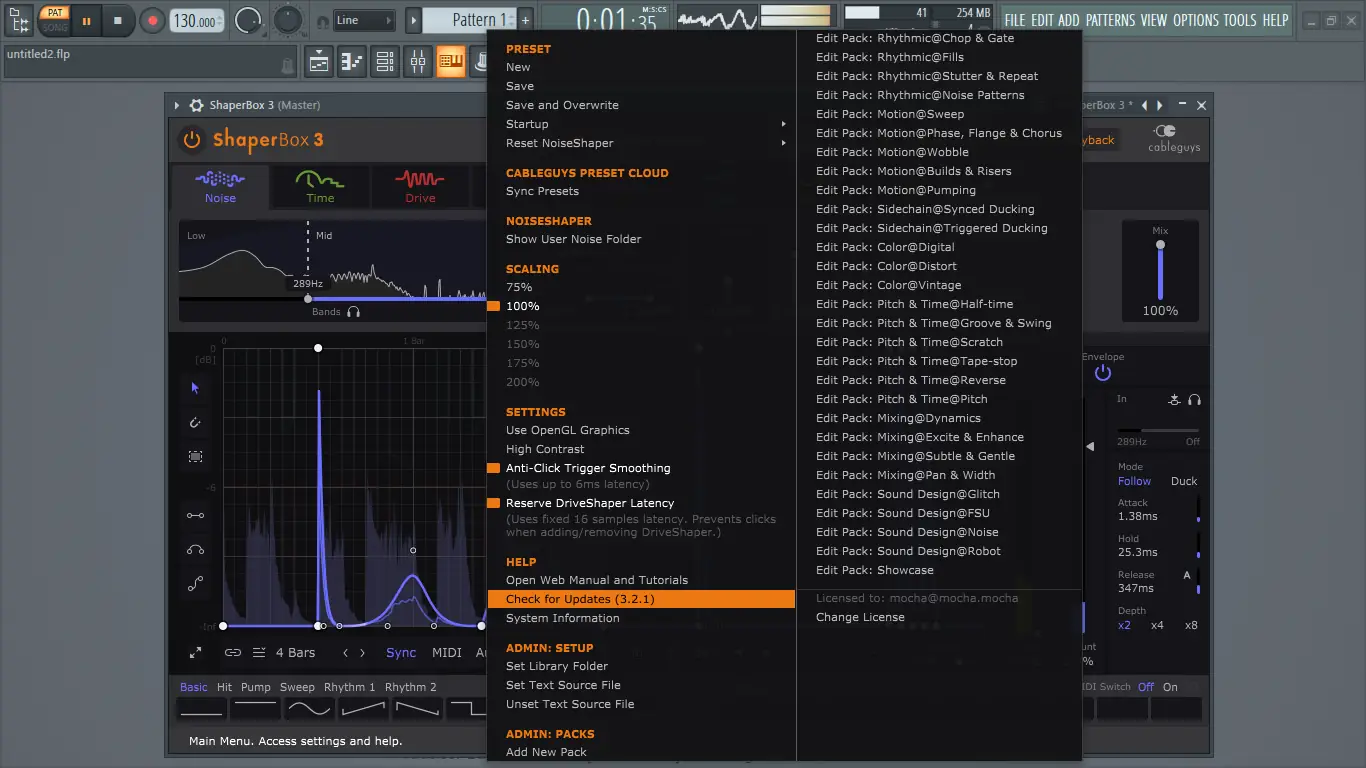Click Sync Presets under Preset Cloud
Image resolution: width=1366 pixels, height=768 pixels.
542,191
